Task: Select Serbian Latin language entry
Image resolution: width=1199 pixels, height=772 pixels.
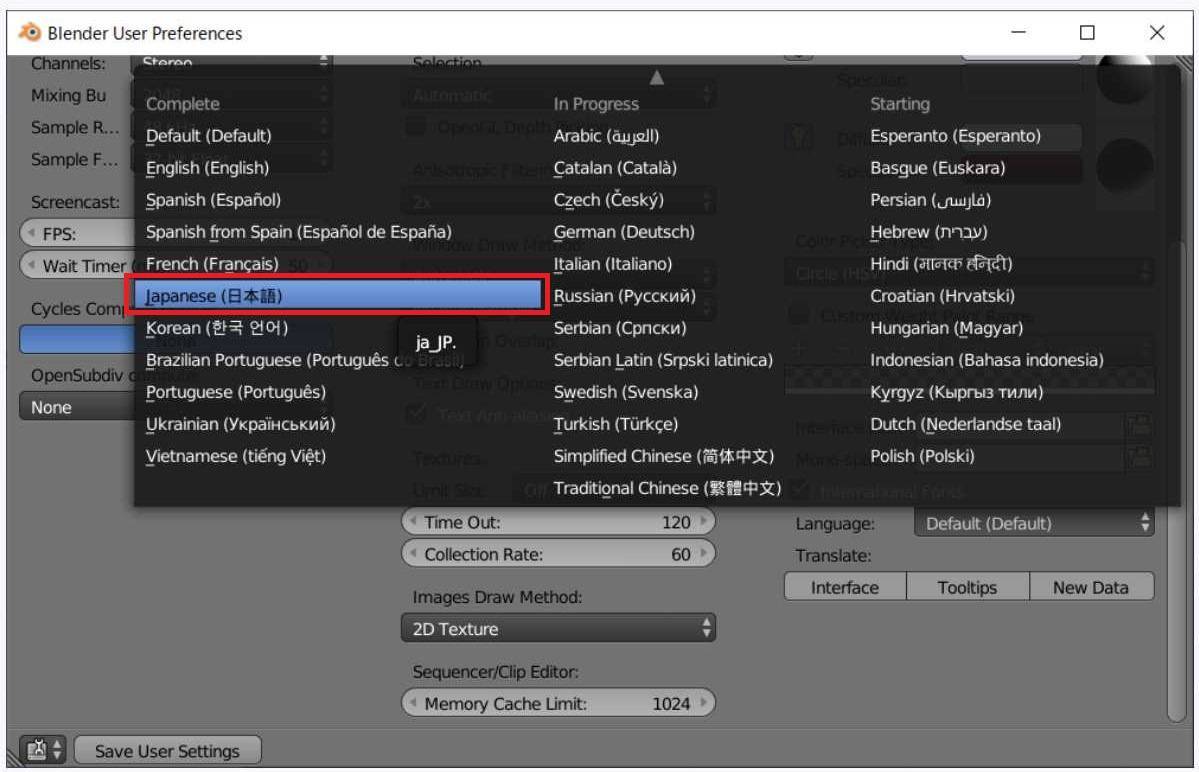Action: pyautogui.click(x=663, y=360)
